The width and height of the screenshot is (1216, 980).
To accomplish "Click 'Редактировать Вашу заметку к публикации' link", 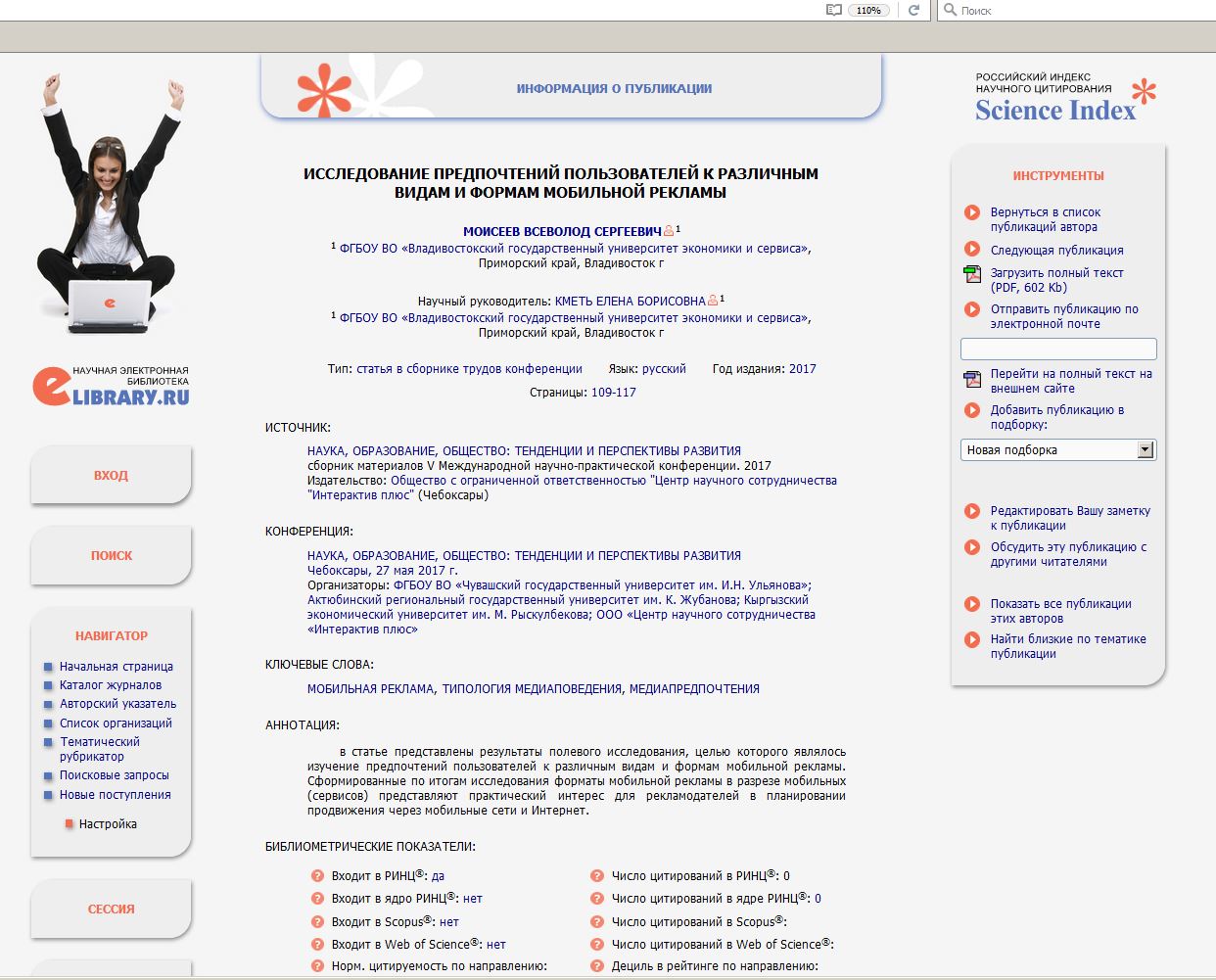I will click(x=1070, y=518).
